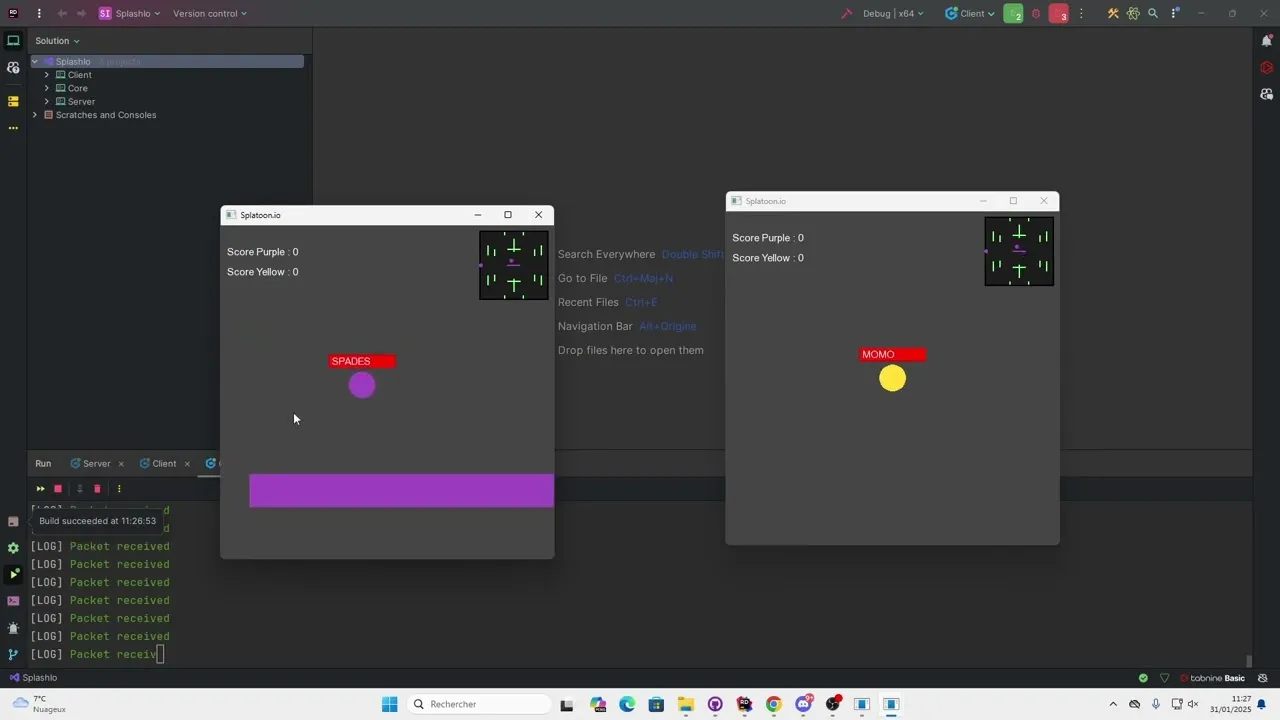Open the Run tool window icon in left sidebar

pos(13,574)
